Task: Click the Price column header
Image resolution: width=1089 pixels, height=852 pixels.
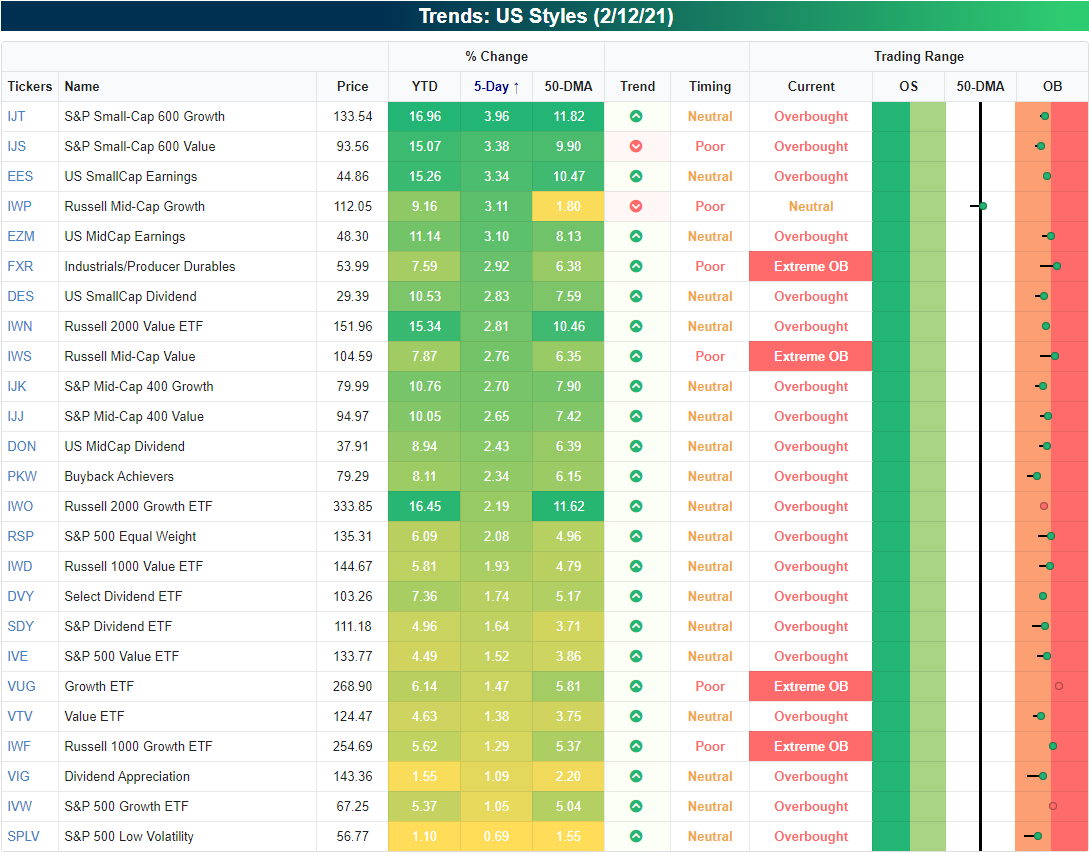Action: click(352, 86)
